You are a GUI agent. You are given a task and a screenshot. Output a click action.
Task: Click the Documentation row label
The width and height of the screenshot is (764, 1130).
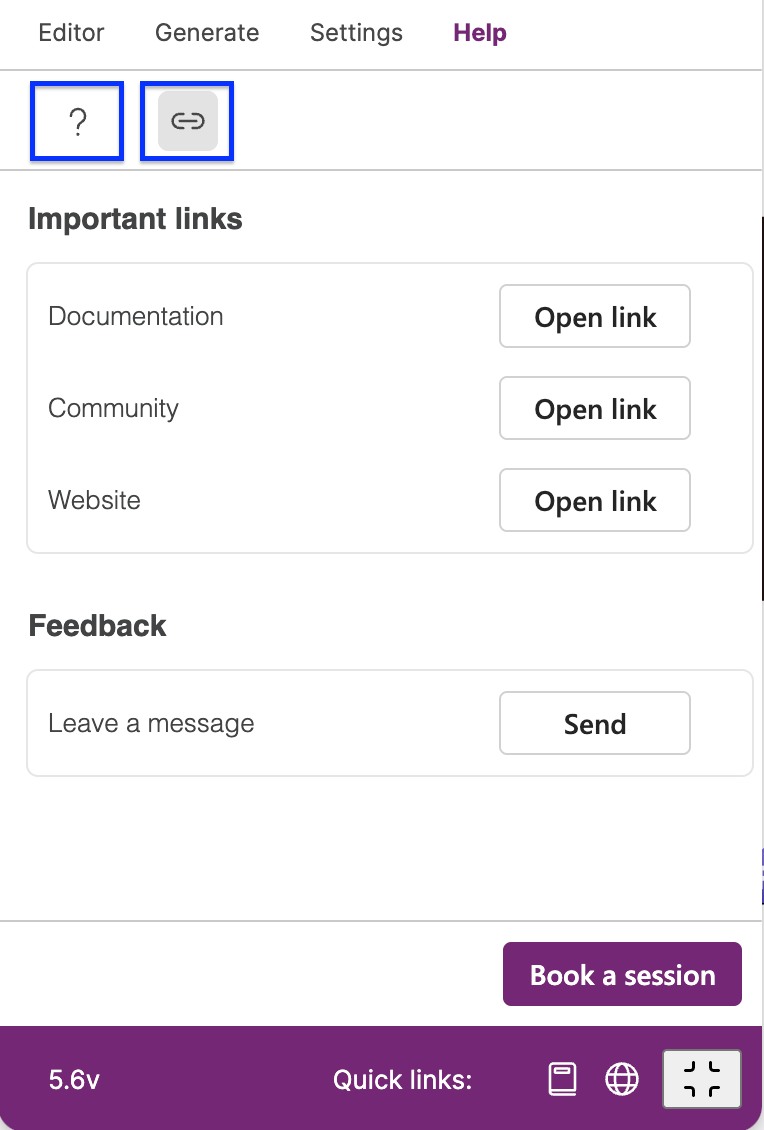tap(136, 316)
